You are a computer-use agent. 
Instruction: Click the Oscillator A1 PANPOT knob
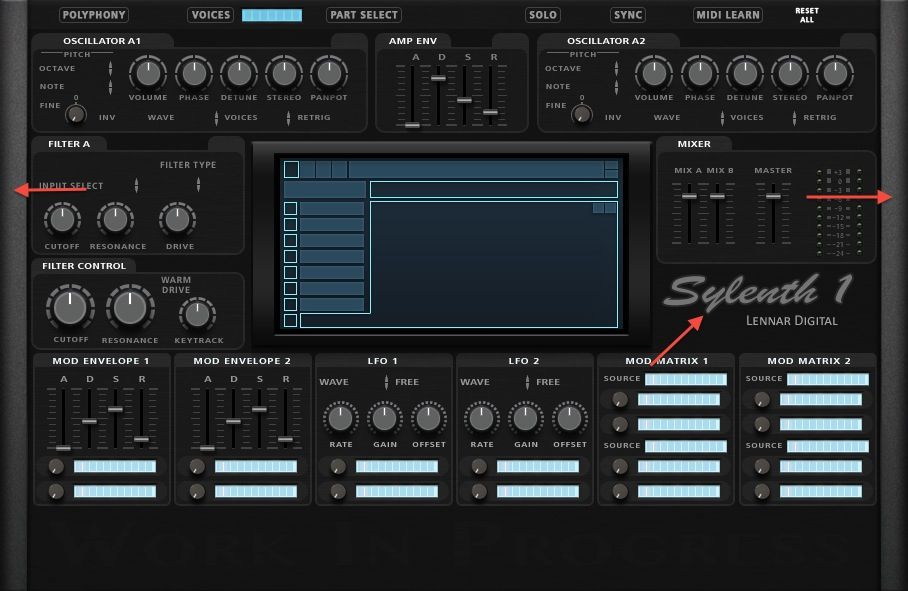329,73
